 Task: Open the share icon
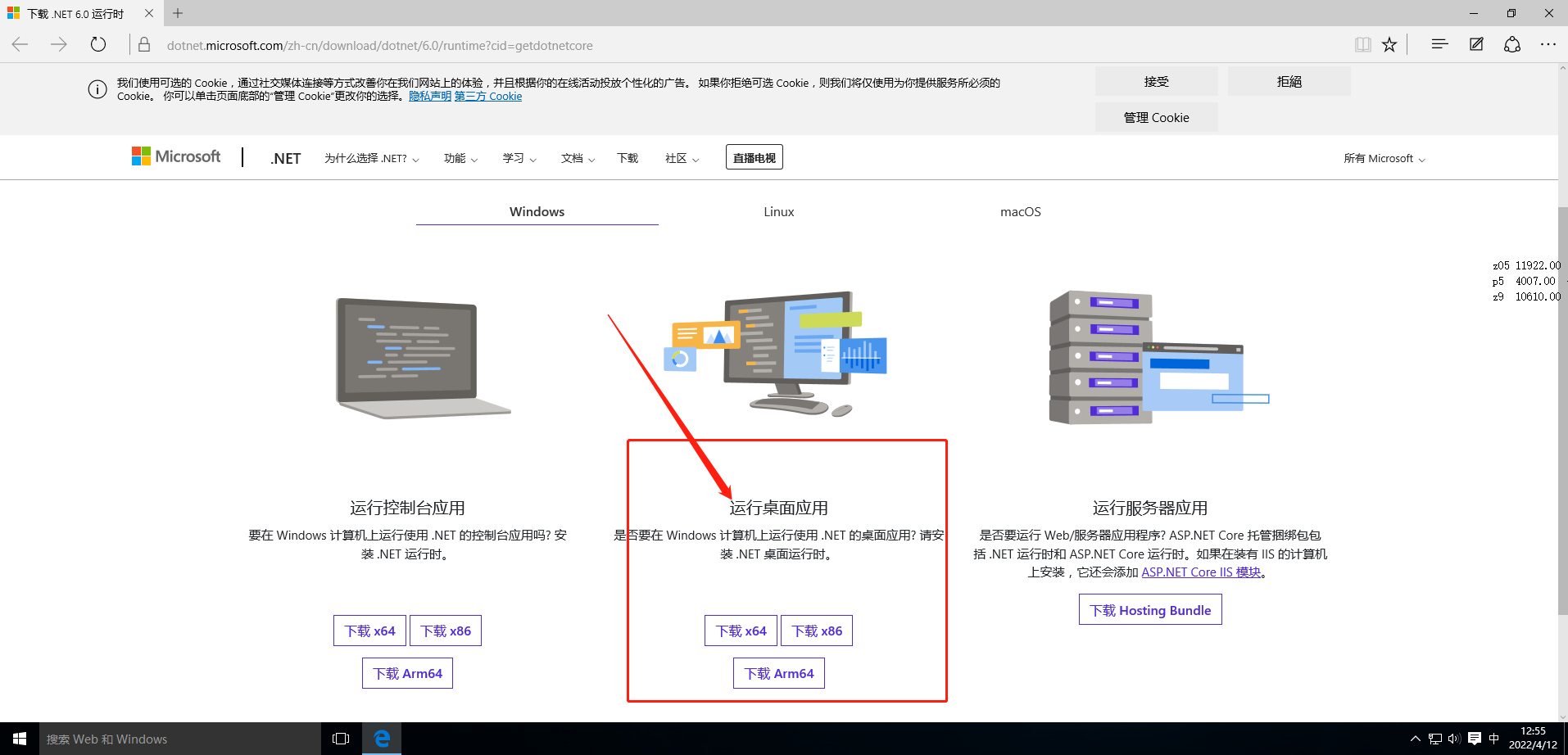coord(1512,44)
